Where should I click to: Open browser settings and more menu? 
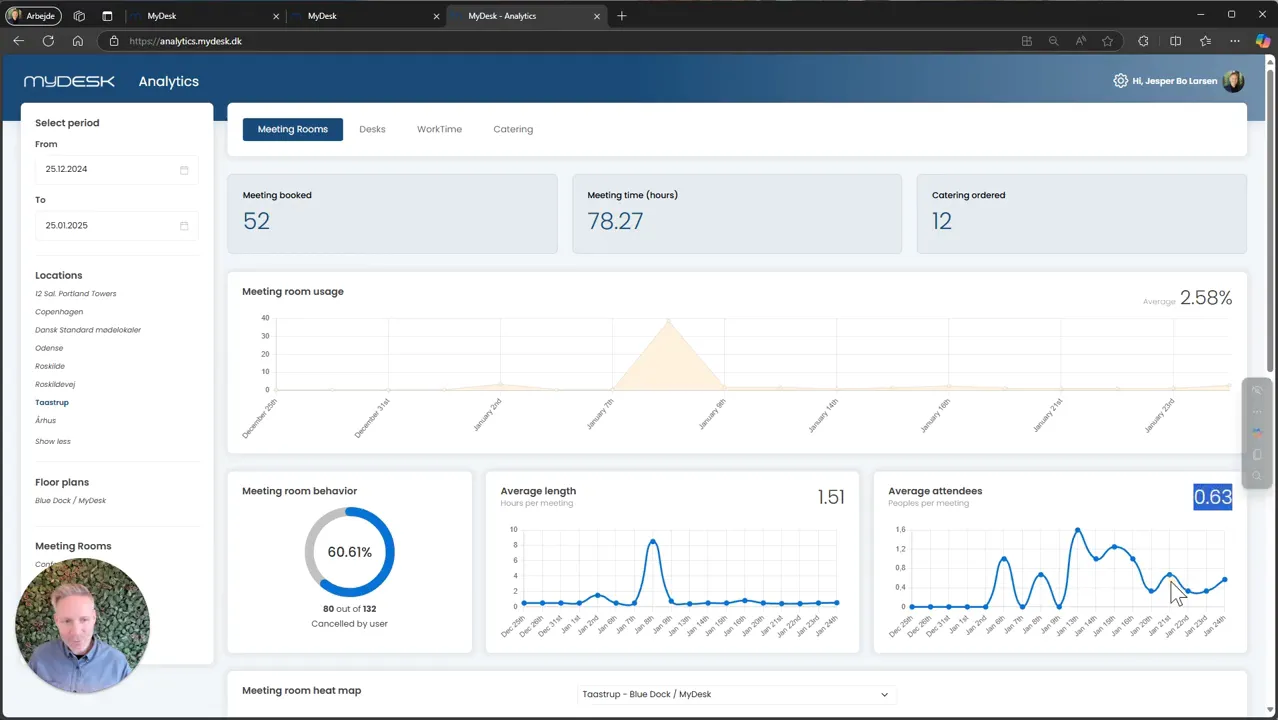[1235, 41]
